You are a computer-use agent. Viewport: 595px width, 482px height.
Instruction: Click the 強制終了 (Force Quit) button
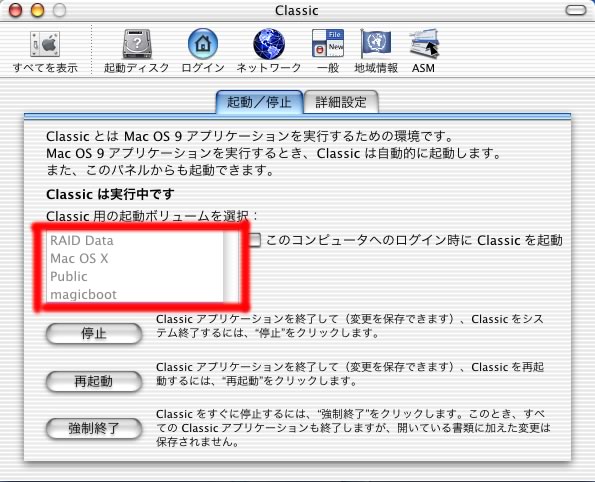coord(94,428)
